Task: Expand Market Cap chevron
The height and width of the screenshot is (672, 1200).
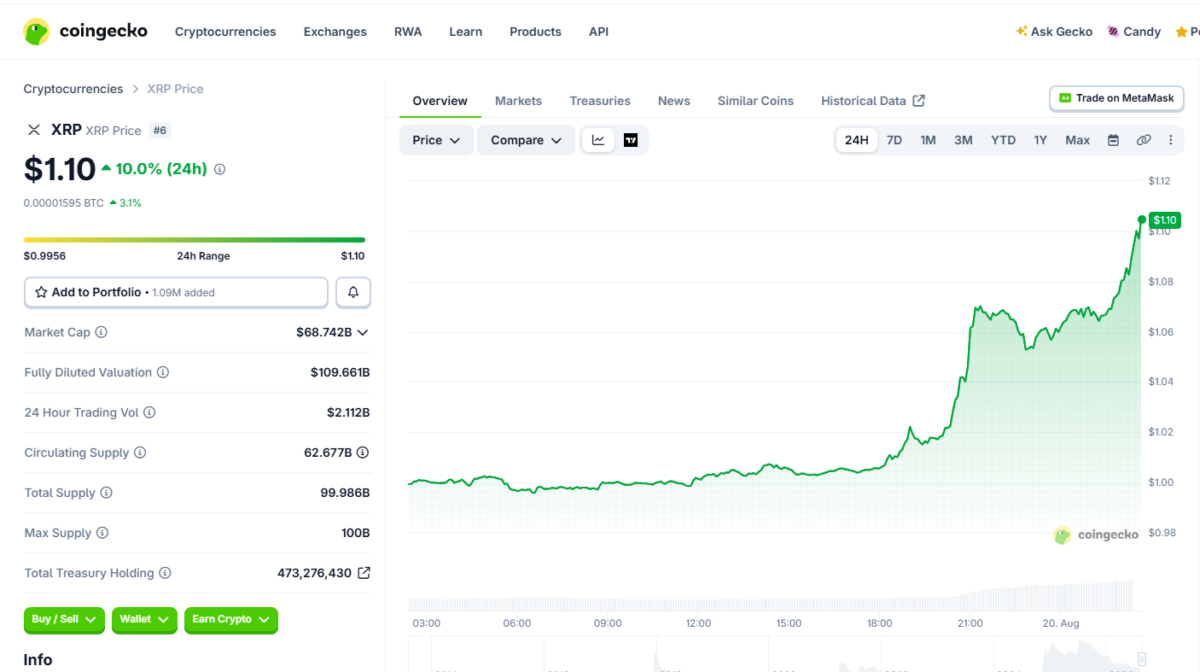Action: point(363,332)
